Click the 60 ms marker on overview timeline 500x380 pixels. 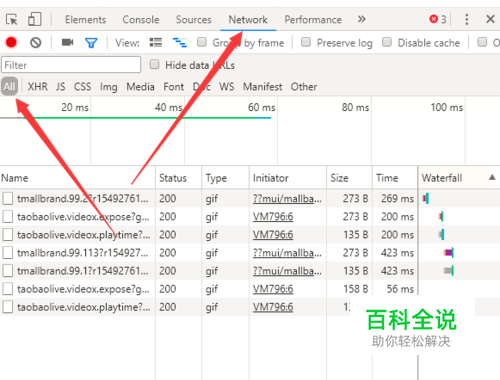click(x=261, y=107)
